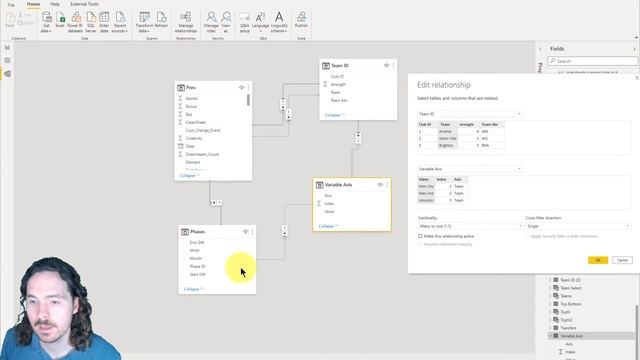The image size is (640, 360).
Task: Select the External Tools tab
Action: 84,4
